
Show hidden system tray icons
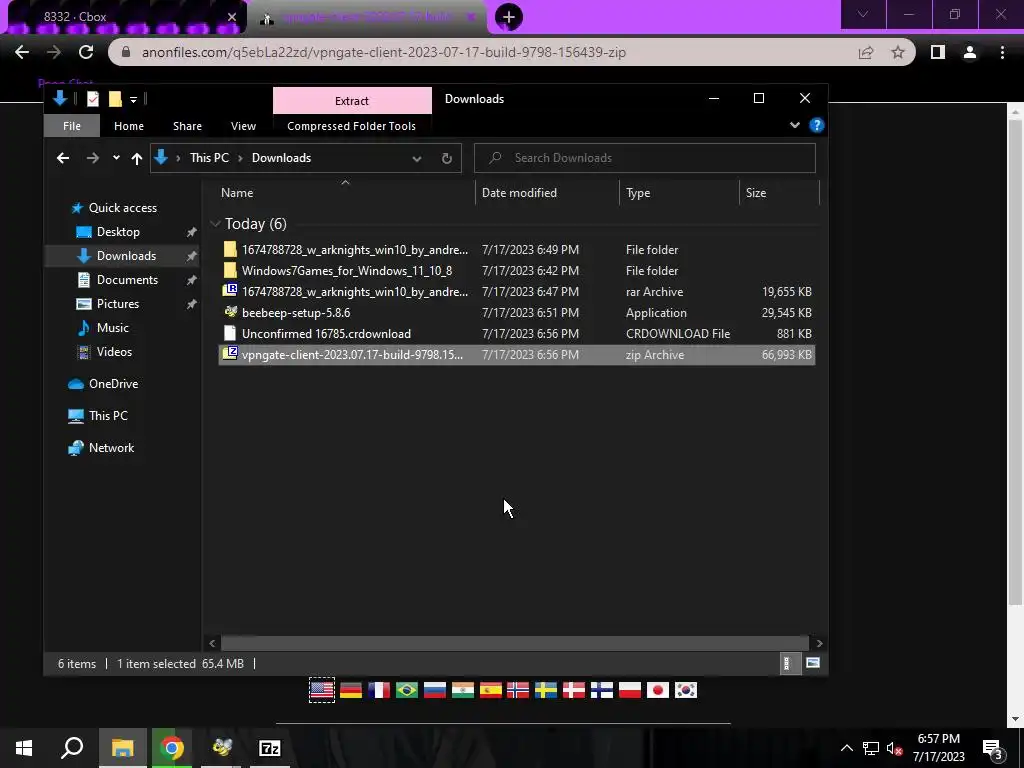[x=846, y=748]
